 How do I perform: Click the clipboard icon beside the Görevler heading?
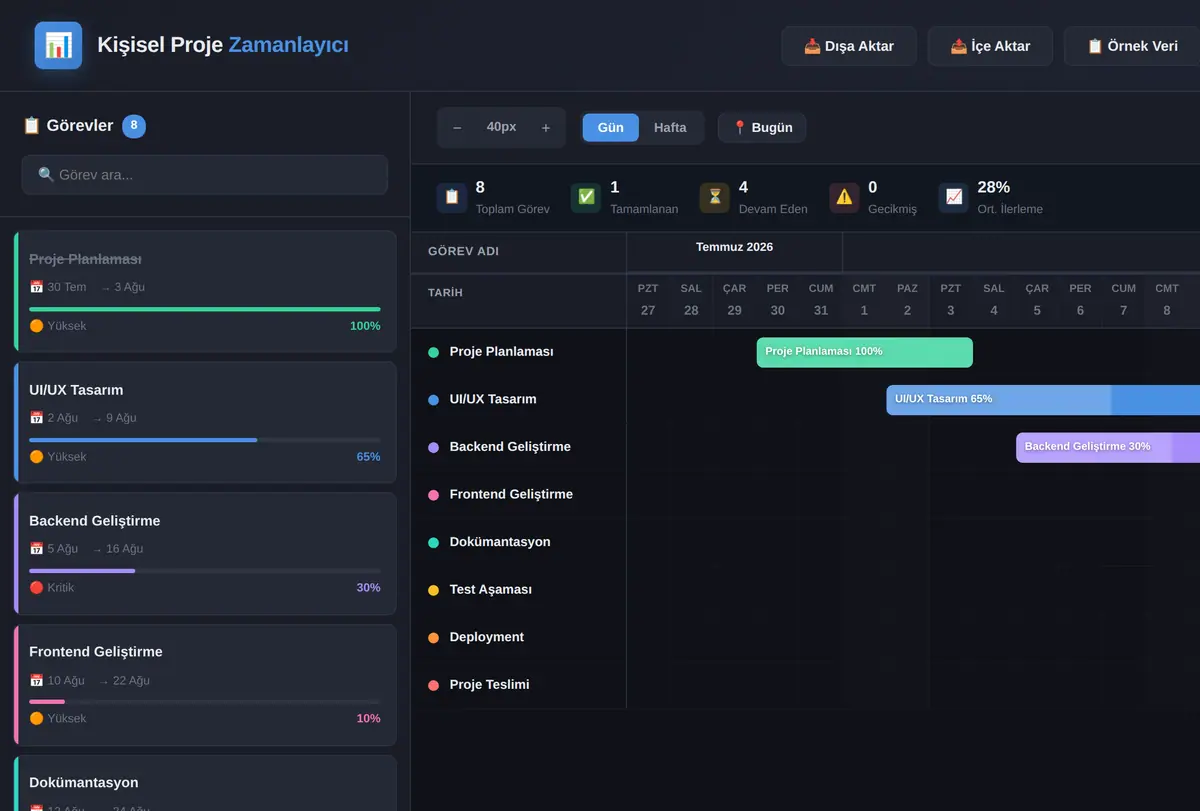tap(31, 126)
